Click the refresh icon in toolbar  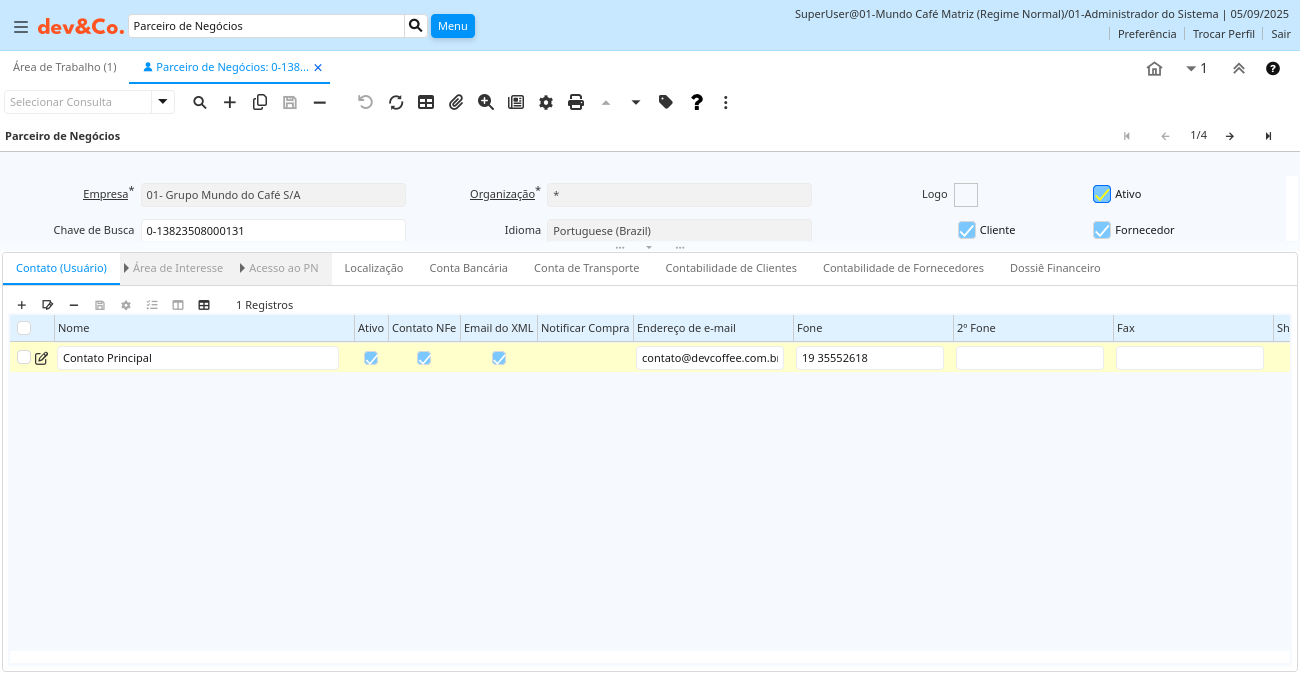(396, 102)
